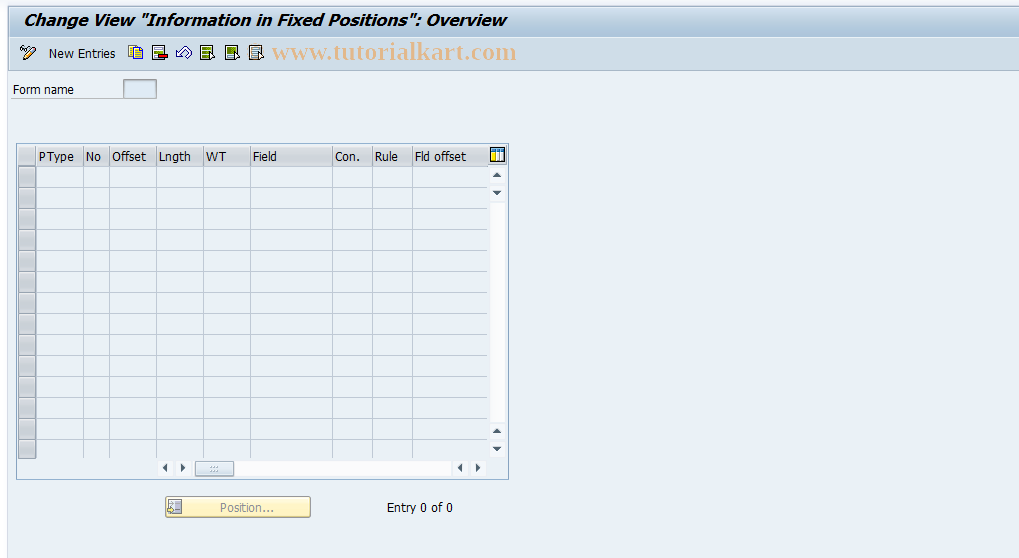Screen dimensions: 1019x558
Task: Click the Lngth column header
Action: tap(179, 157)
